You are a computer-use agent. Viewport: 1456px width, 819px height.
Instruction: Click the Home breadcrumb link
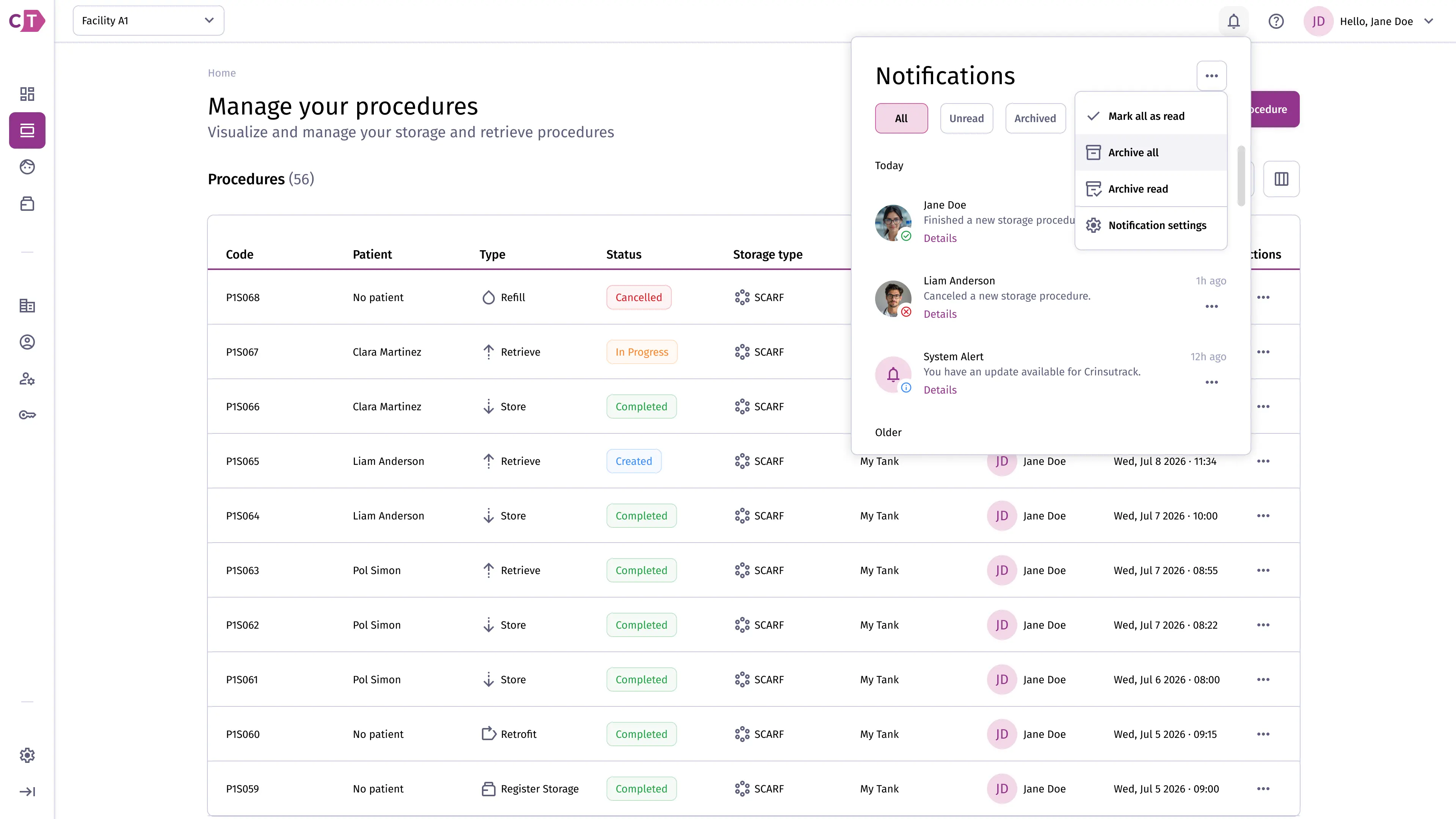[221, 73]
